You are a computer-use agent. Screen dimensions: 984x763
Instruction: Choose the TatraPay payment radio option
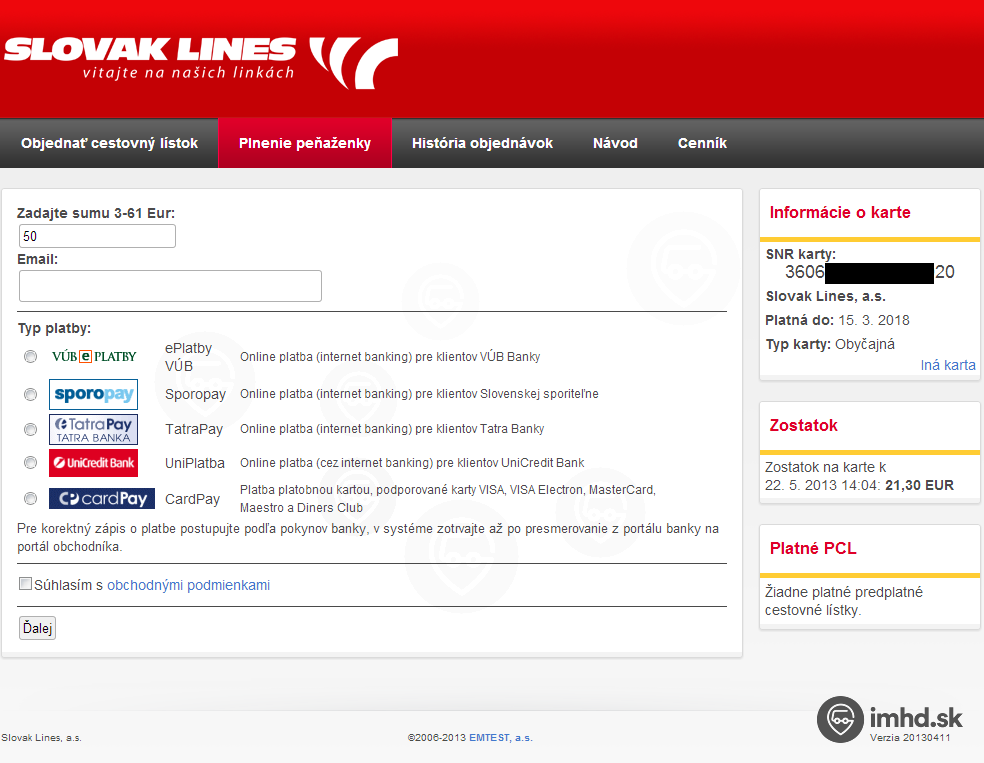tap(31, 429)
